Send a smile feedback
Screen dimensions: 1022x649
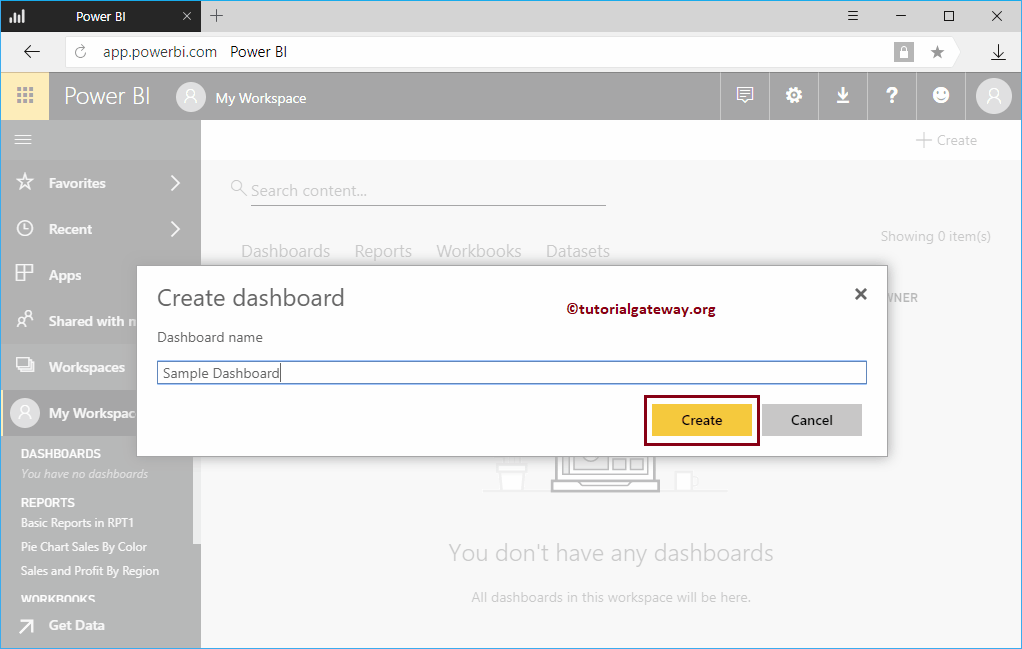940,95
